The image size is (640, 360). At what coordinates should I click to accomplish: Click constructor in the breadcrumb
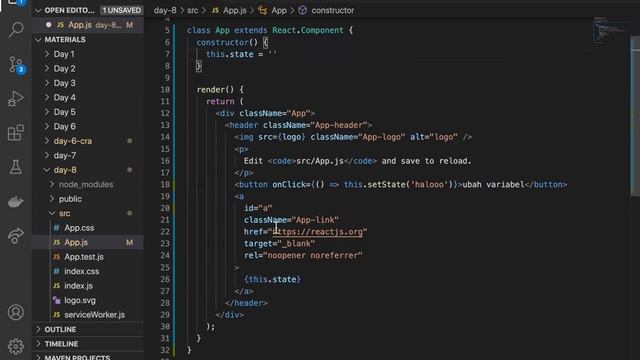pyautogui.click(x=332, y=10)
